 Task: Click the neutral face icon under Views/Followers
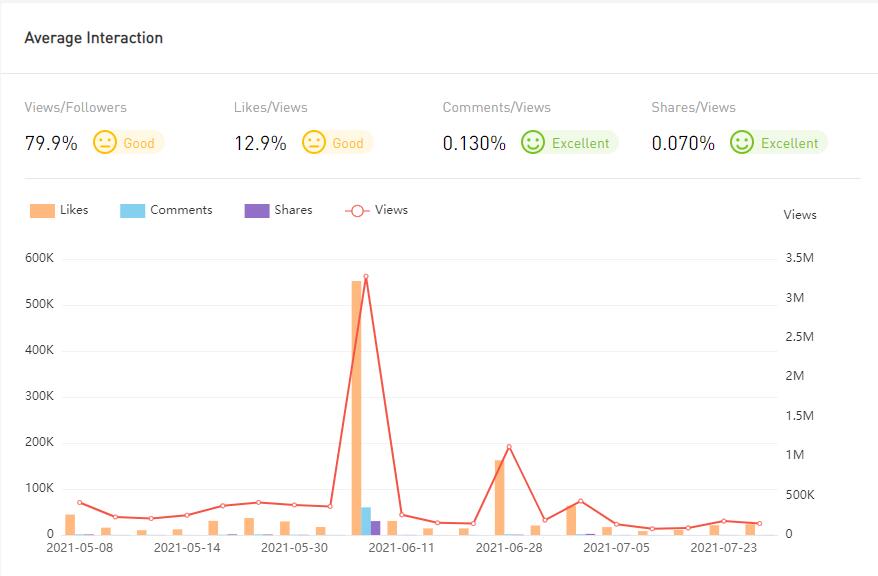105,143
